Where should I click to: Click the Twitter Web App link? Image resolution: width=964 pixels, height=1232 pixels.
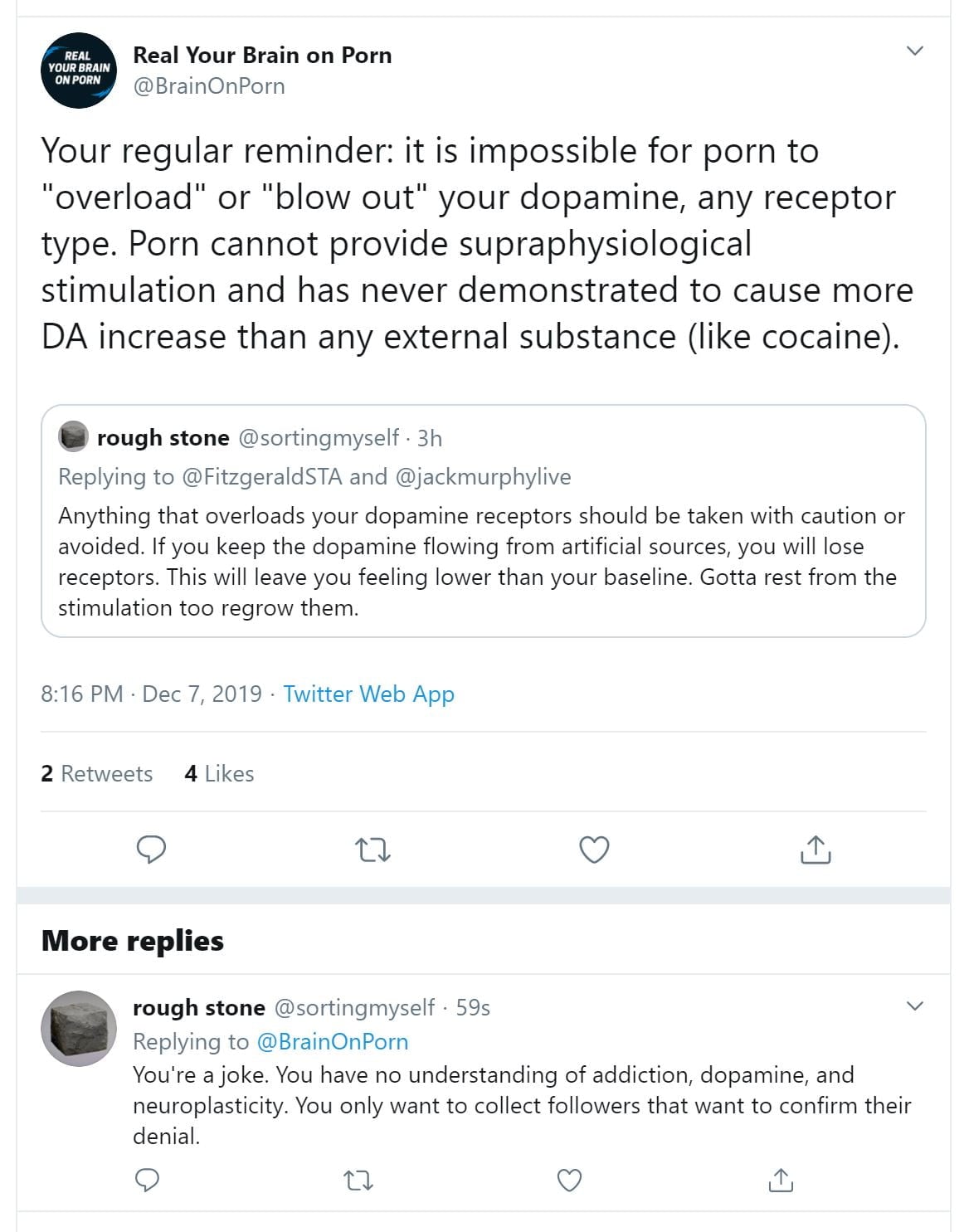click(368, 694)
